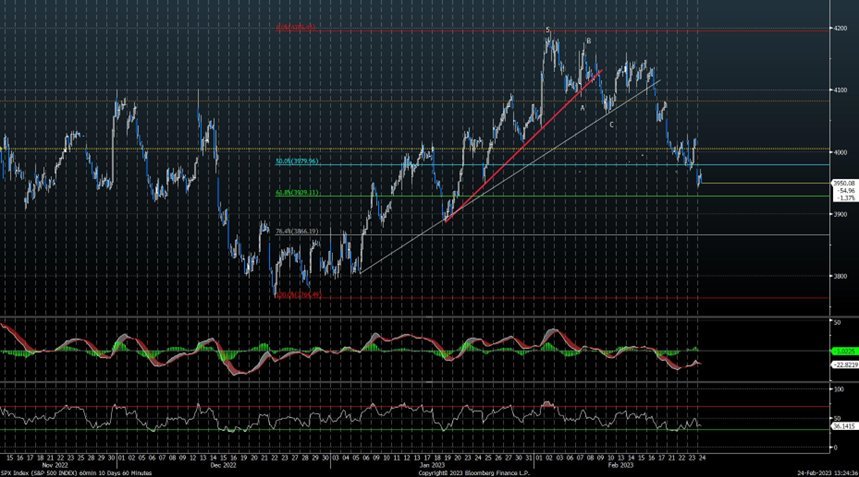Click the 50.0% Fibonacci label (3979.96)
The image size is (859, 477).
pos(296,162)
